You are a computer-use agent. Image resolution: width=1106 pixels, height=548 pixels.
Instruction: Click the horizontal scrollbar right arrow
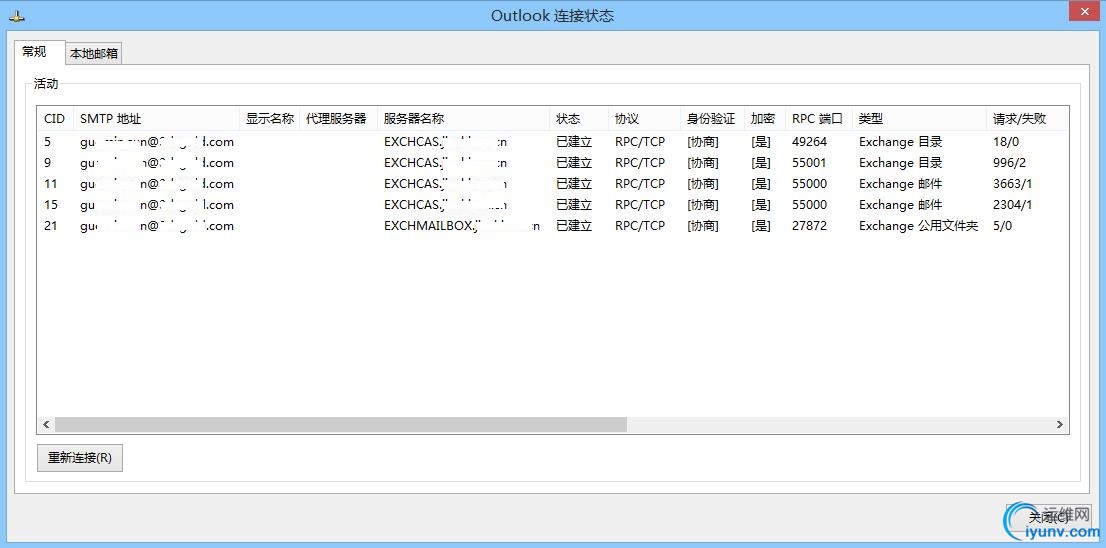click(1059, 425)
